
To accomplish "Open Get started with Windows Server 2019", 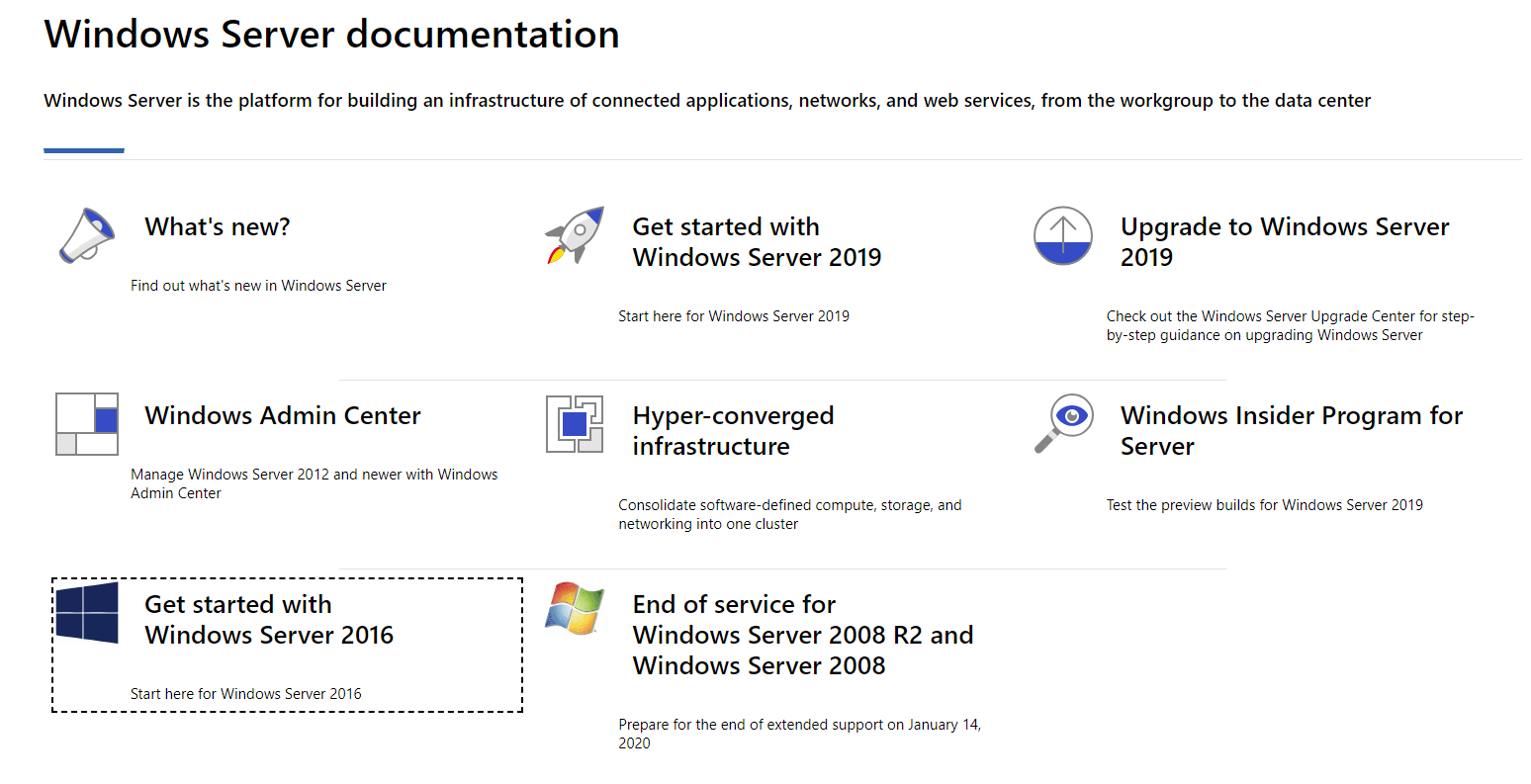I will 757,242.
